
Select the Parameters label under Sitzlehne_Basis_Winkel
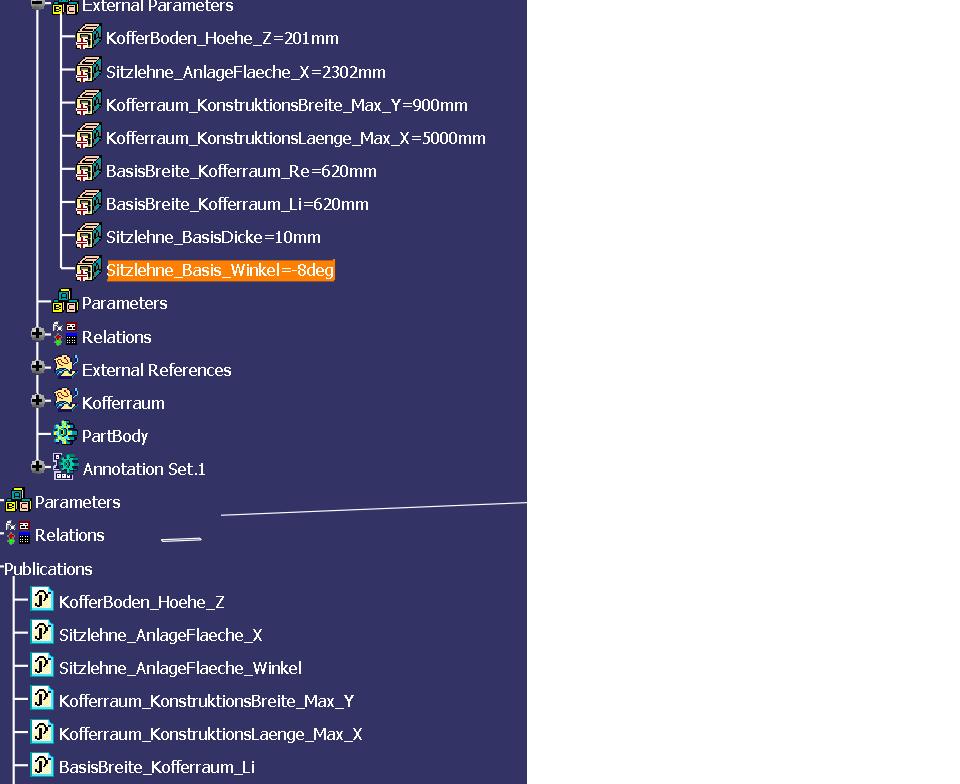[124, 304]
